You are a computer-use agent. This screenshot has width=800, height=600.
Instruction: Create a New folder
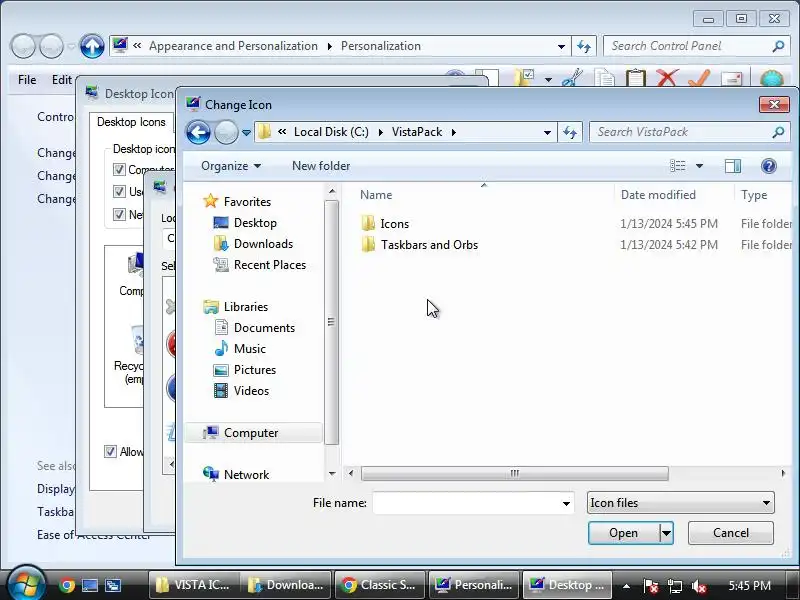tap(321, 166)
